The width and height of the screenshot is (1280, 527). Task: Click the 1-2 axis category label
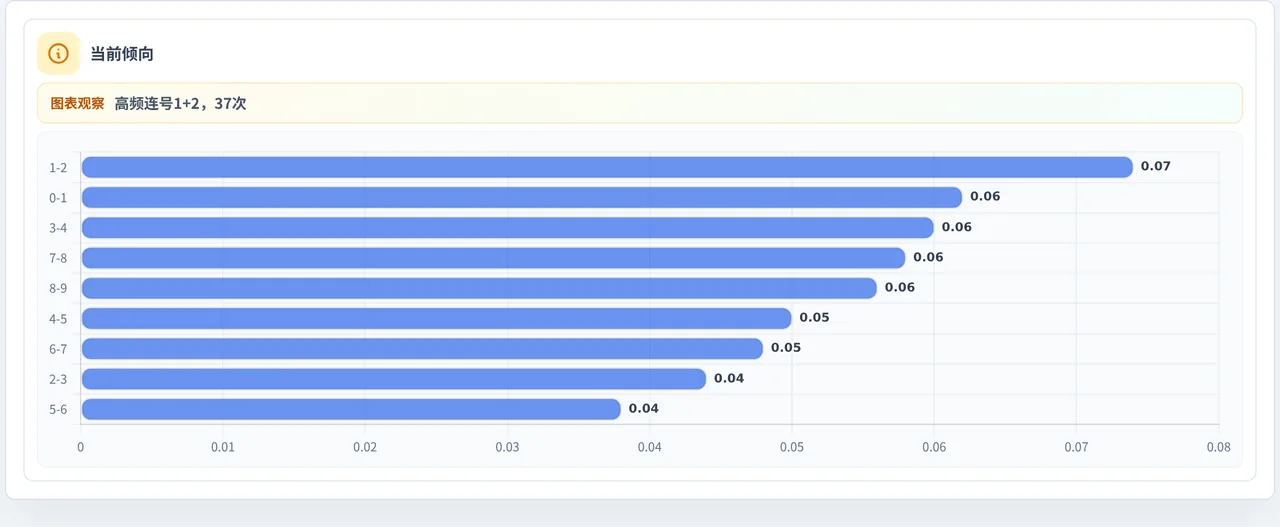tap(58, 167)
